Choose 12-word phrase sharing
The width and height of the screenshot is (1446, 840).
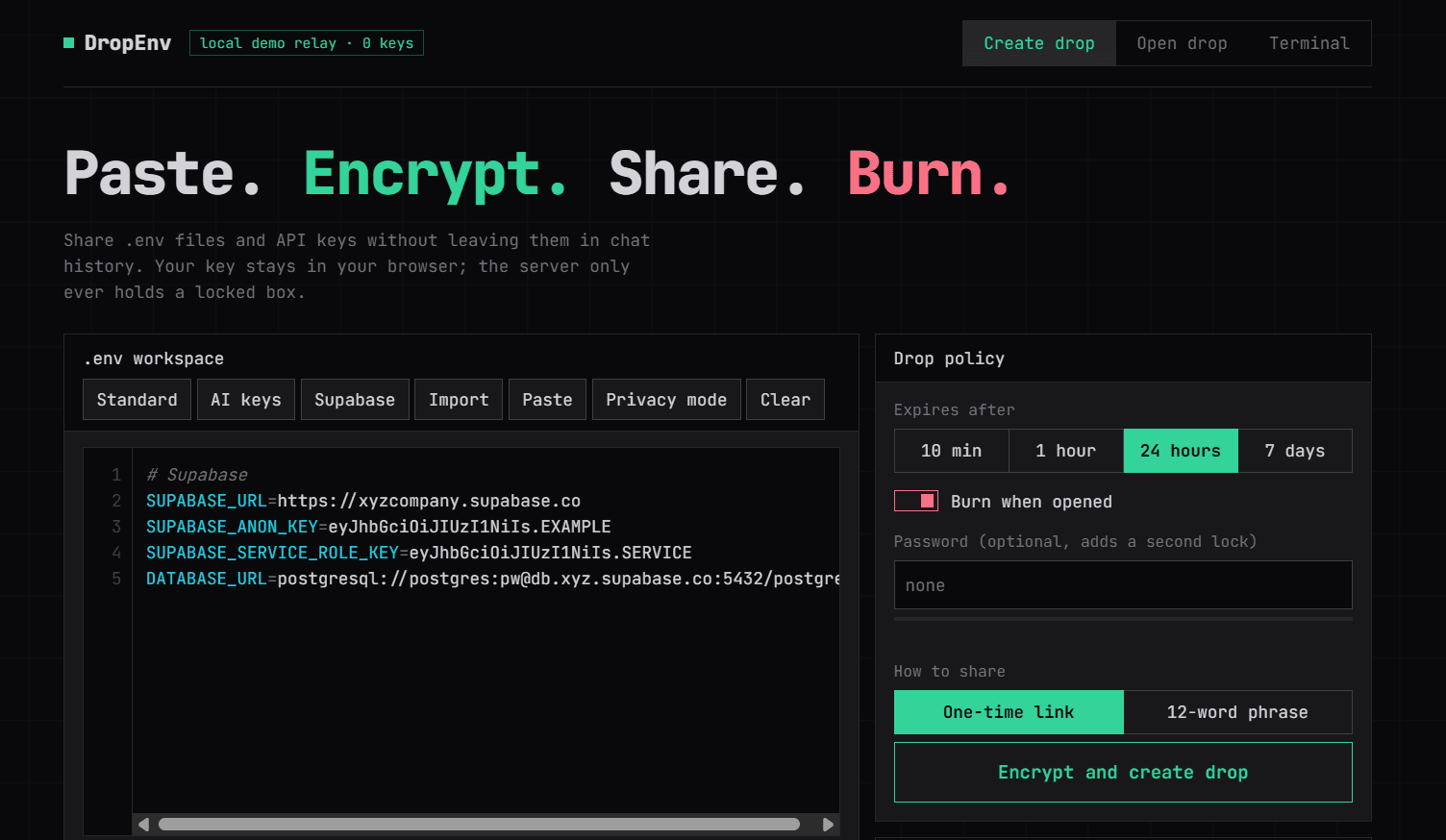[1237, 712]
